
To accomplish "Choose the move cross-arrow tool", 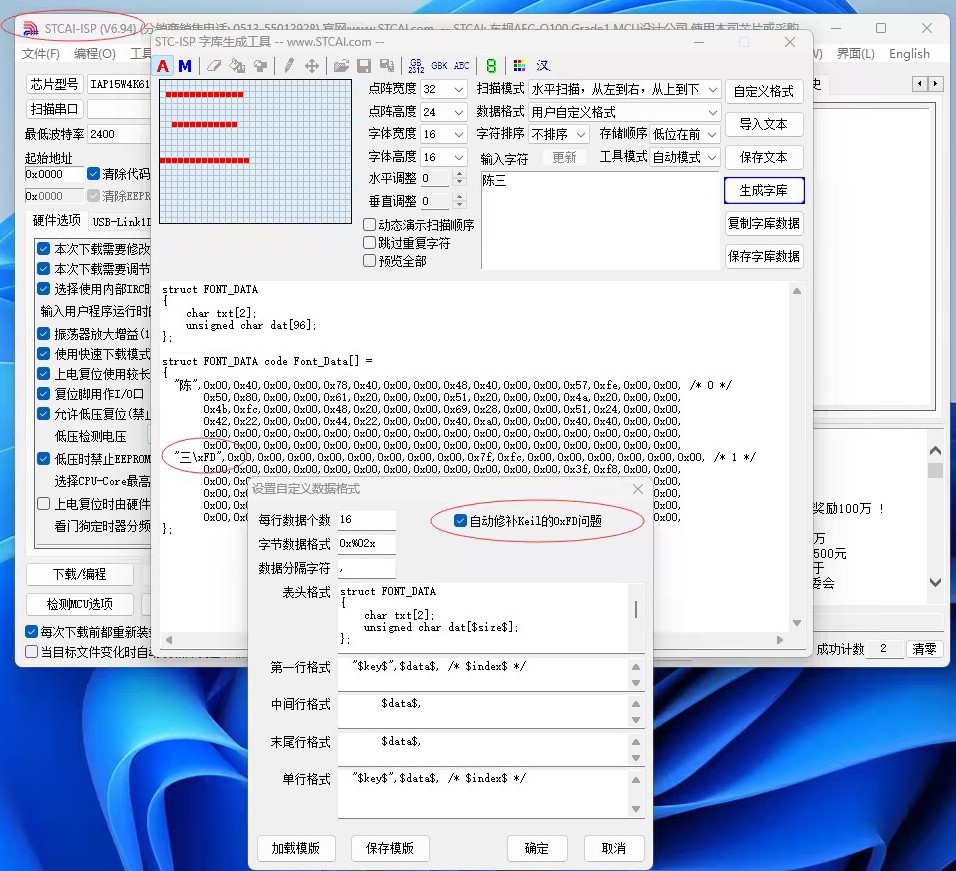I will pos(312,66).
